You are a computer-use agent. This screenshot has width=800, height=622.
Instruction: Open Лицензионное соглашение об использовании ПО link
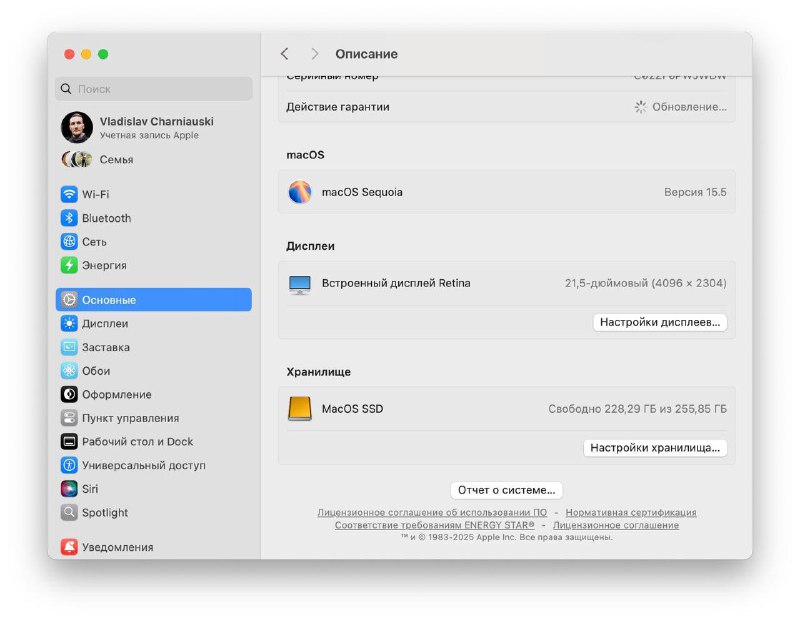432,512
